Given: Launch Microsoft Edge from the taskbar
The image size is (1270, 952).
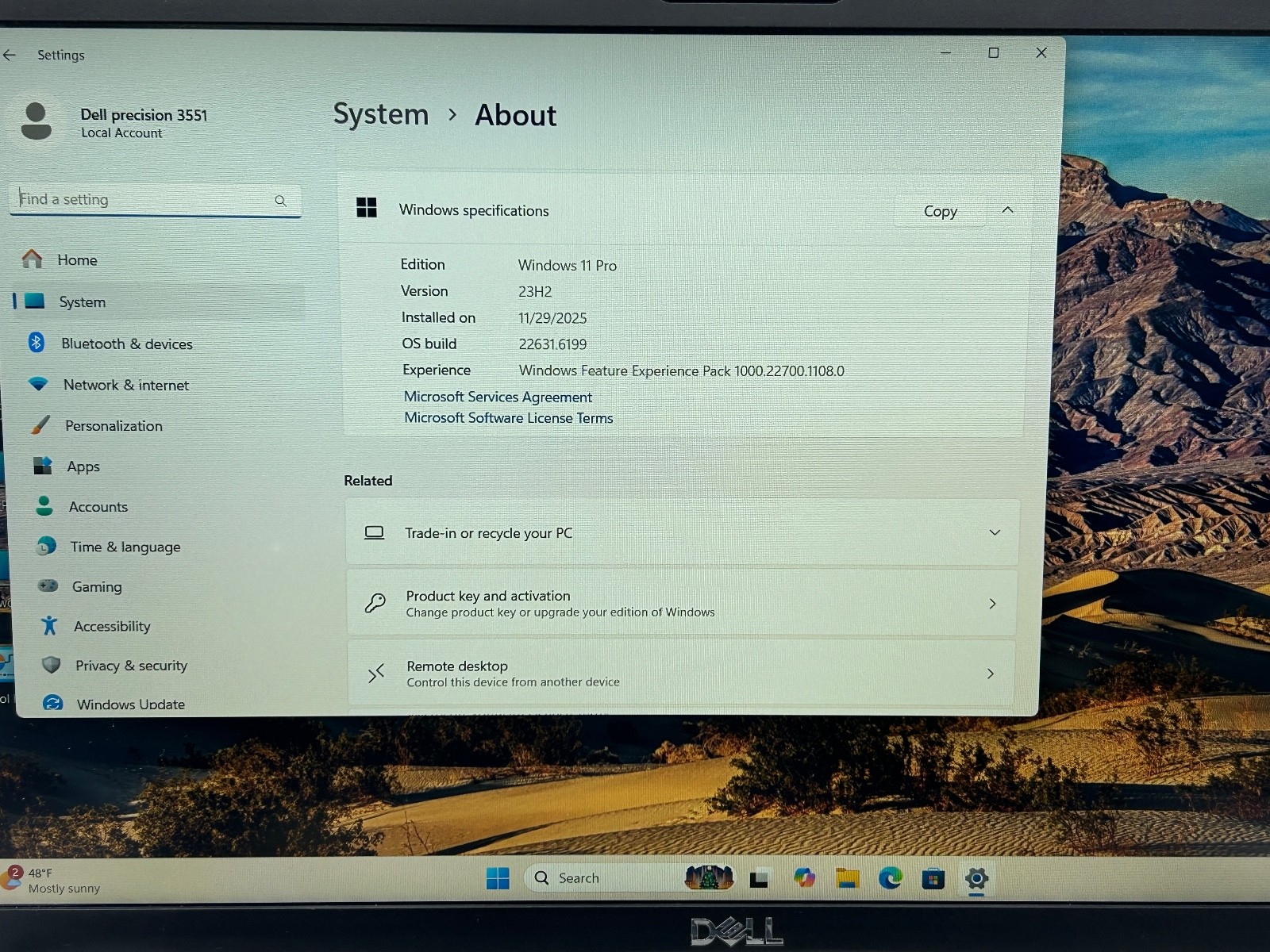Looking at the screenshot, I should (x=891, y=878).
